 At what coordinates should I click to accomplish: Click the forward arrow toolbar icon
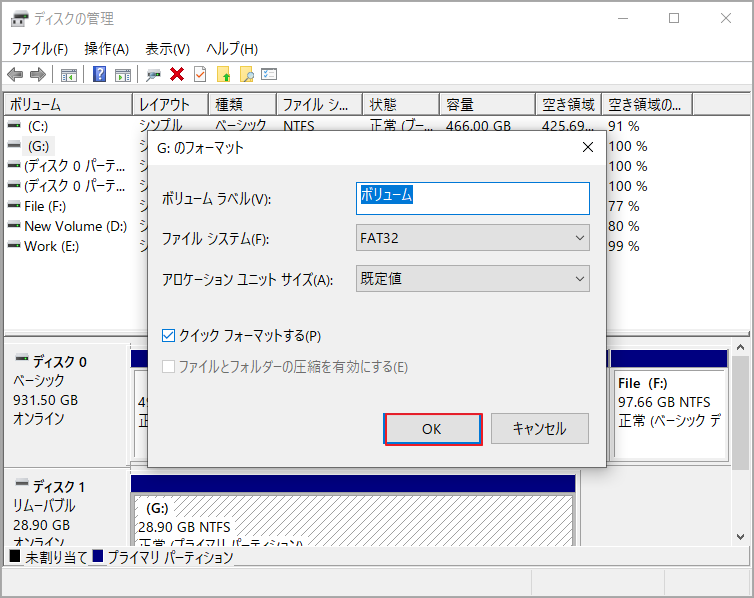(37, 74)
